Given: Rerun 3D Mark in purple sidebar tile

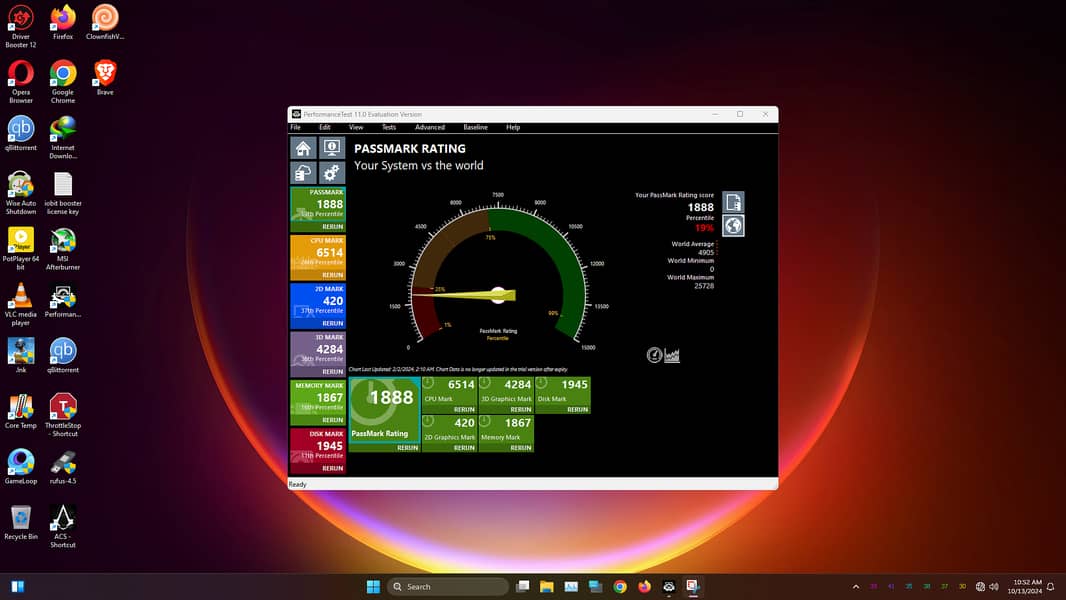Looking at the screenshot, I should pos(332,372).
